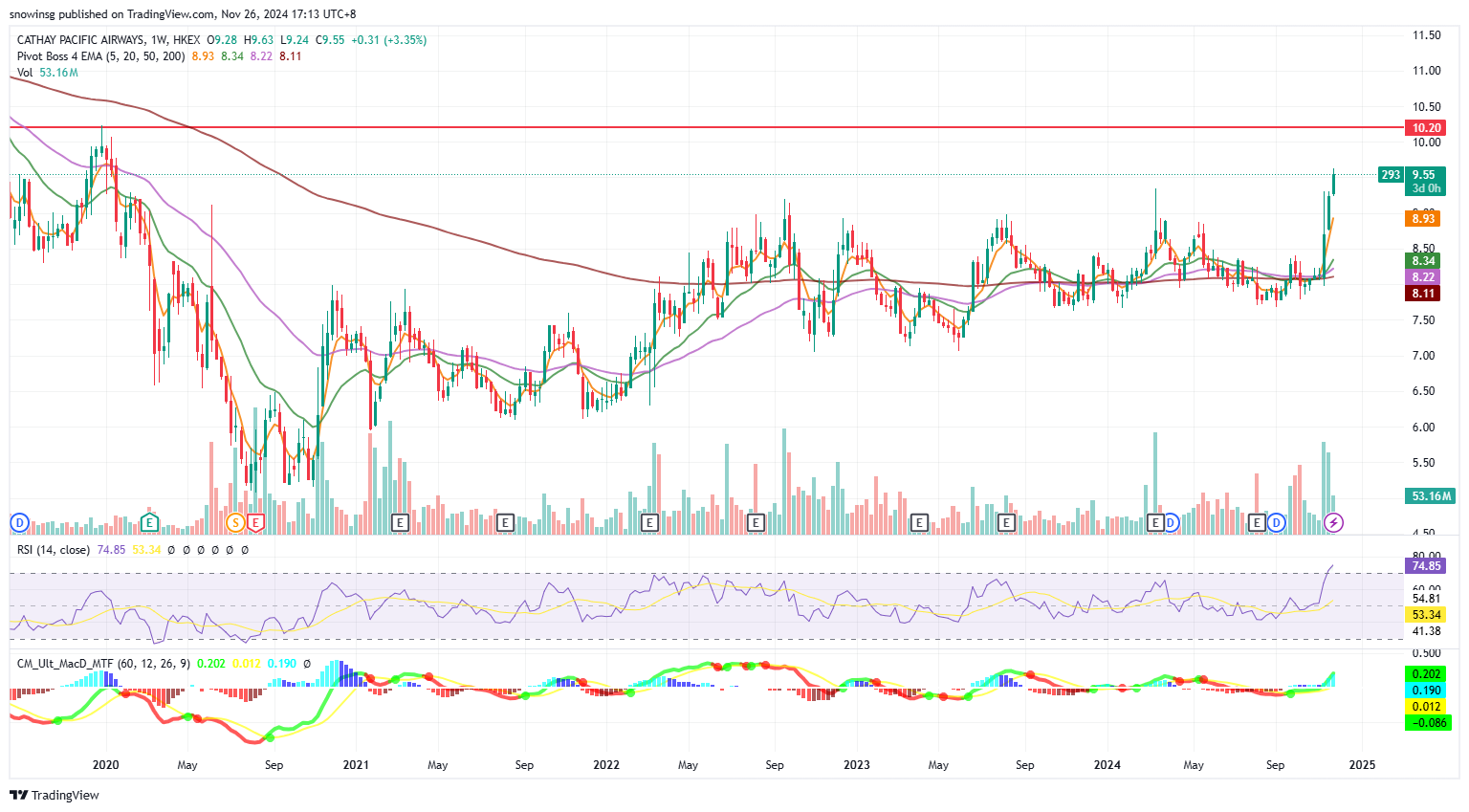
Task: Click the C9.55 close value in the legend
Action: click(330, 40)
